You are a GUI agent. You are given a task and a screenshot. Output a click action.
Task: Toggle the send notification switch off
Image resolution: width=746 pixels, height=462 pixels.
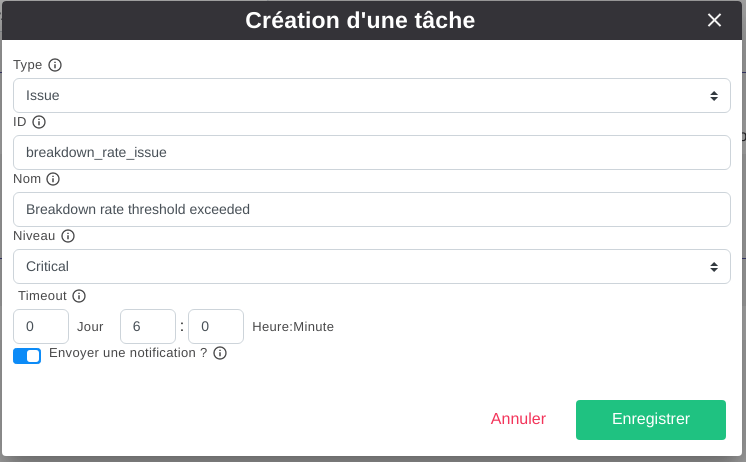(27, 356)
